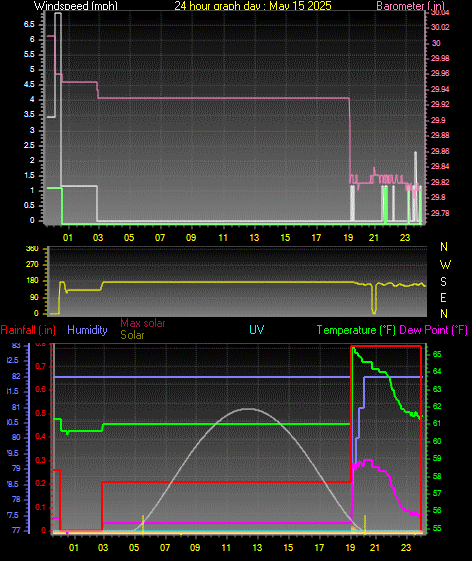Screen dimensions: 472x561
Task: Click the 'Windspeed (mph)' axis title
Action: [76, 5]
